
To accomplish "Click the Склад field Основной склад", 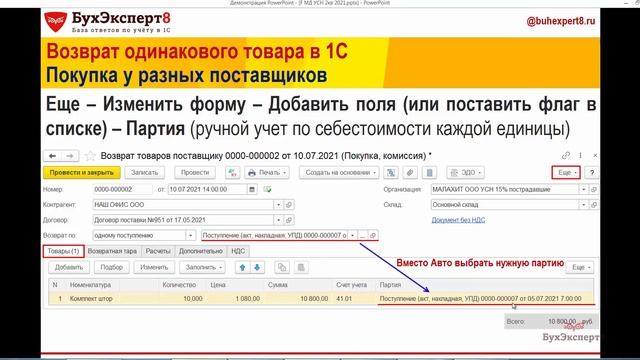I will click(x=504, y=204).
